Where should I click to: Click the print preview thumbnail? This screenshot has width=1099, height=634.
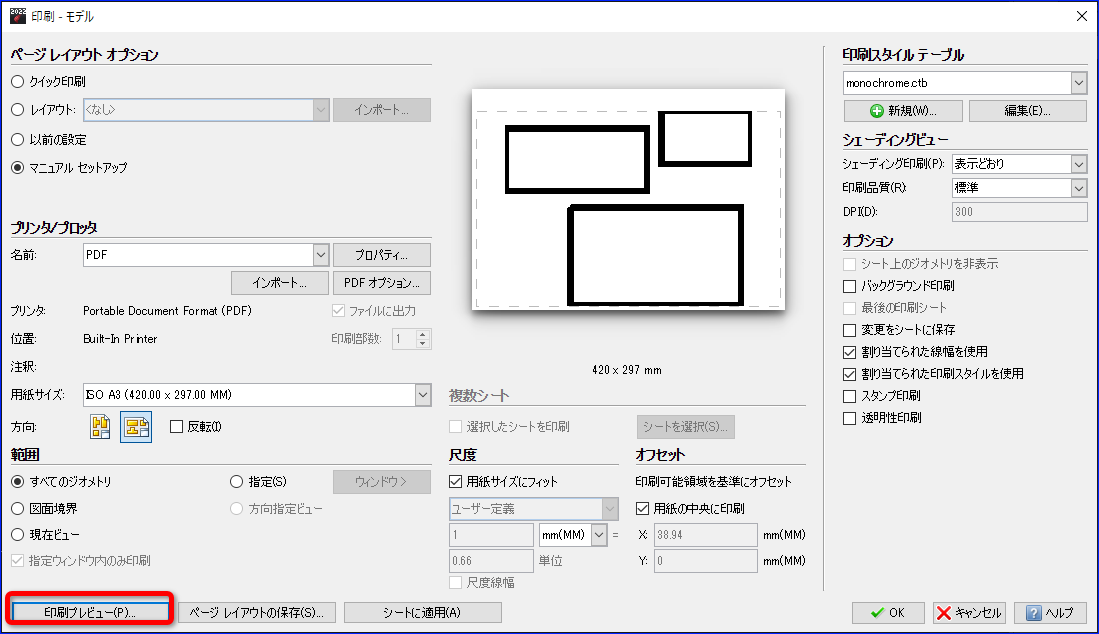[x=628, y=199]
